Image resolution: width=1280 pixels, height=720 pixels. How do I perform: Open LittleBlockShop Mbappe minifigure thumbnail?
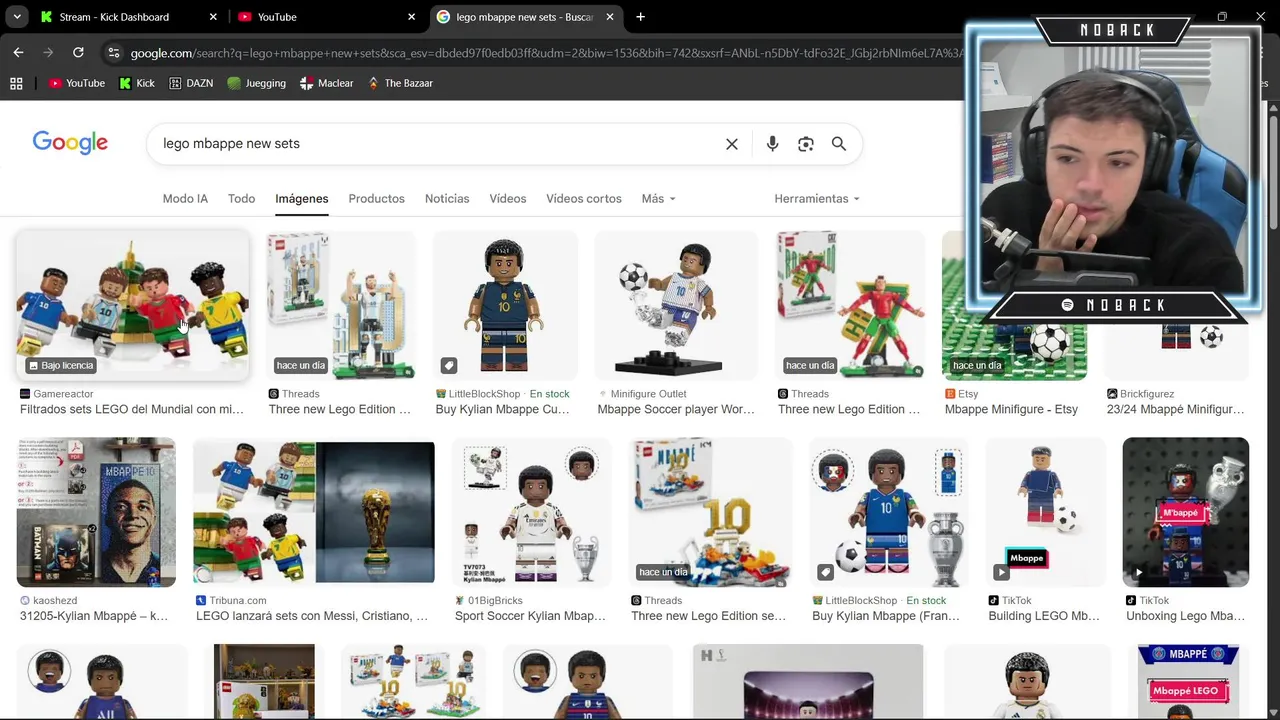click(x=505, y=305)
